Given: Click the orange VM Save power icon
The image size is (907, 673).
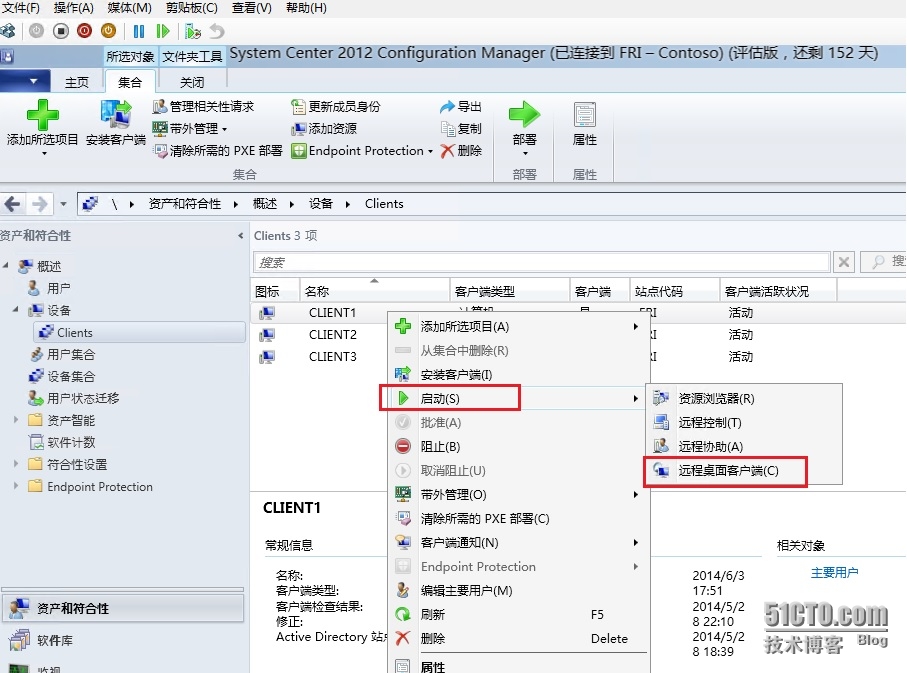Looking at the screenshot, I should (x=108, y=31).
